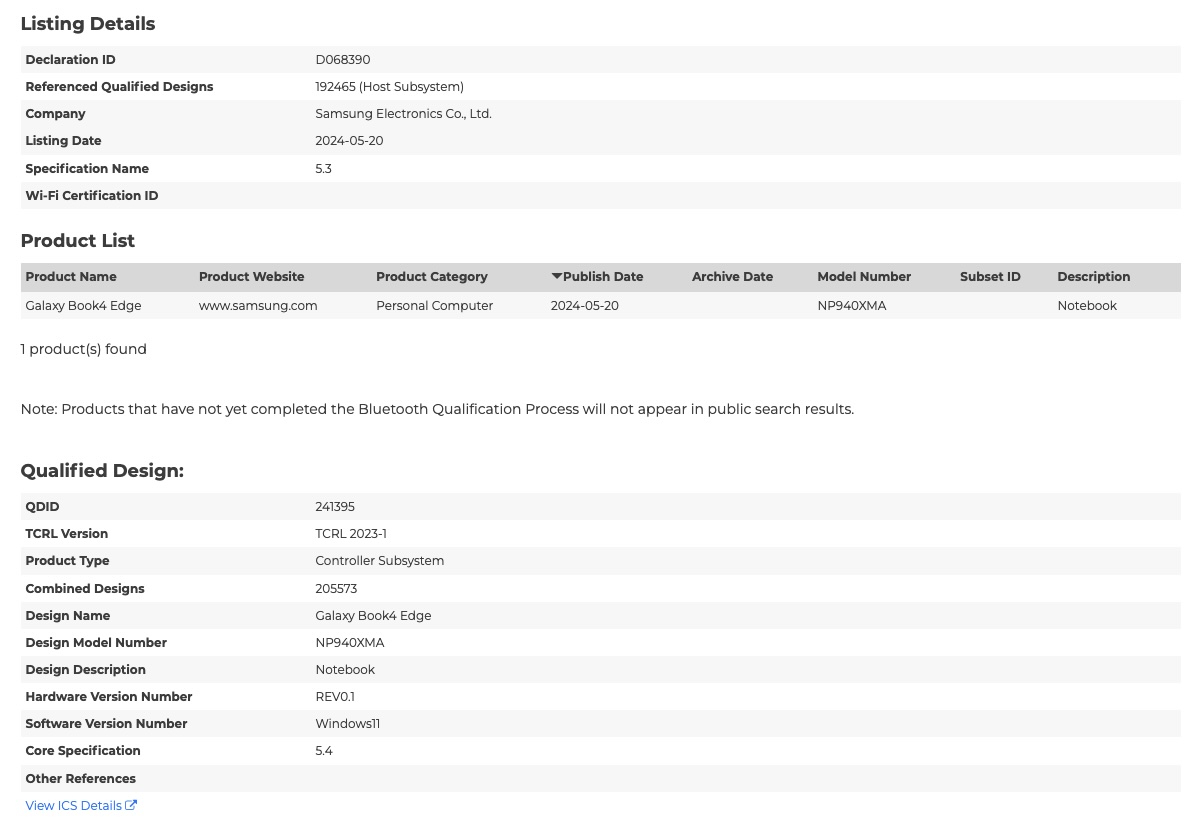Sort by Publish Date column header

pos(602,277)
